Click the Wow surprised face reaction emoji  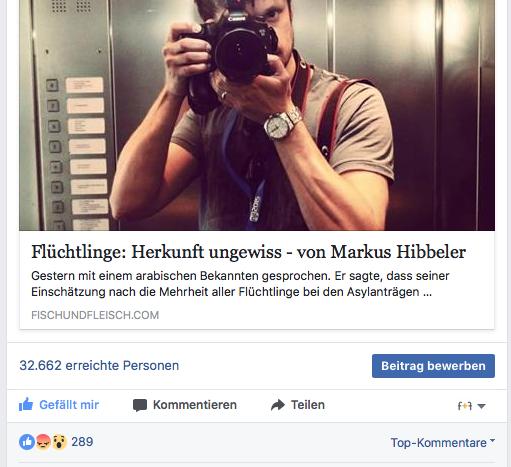point(59,442)
